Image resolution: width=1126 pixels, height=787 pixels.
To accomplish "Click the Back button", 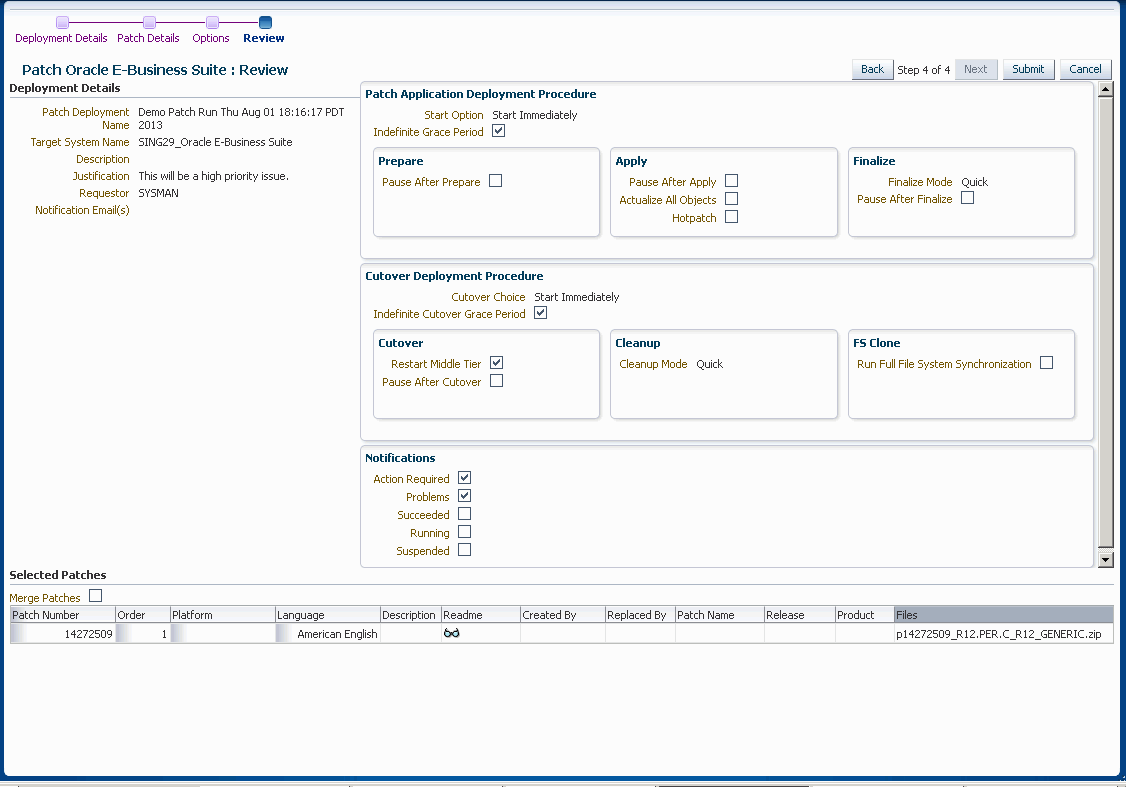I will click(873, 69).
